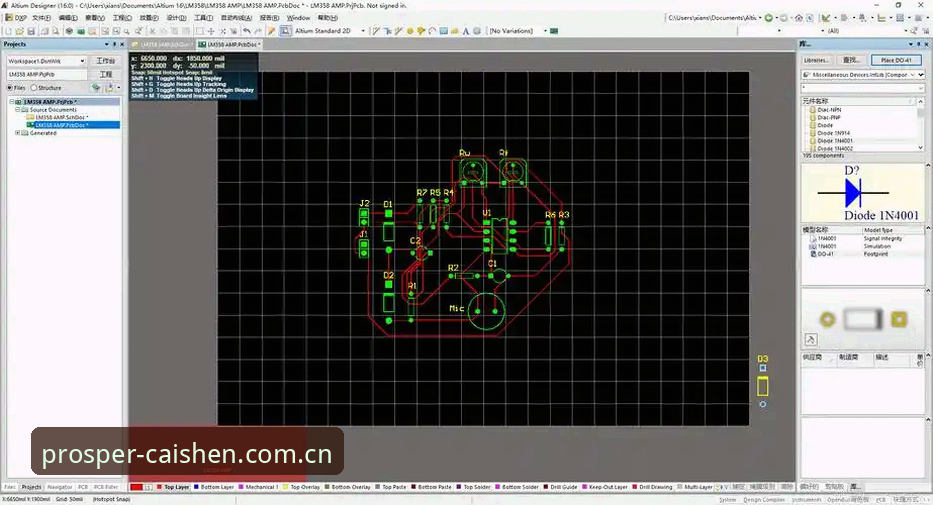Collapse the Source Documents folder

pyautogui.click(x=18, y=109)
